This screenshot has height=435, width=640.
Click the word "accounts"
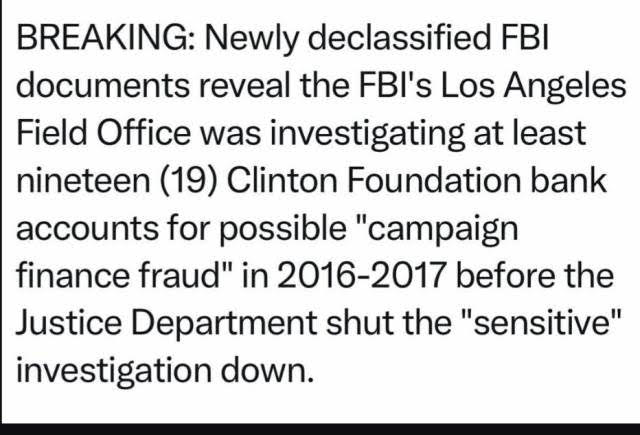[84, 227]
